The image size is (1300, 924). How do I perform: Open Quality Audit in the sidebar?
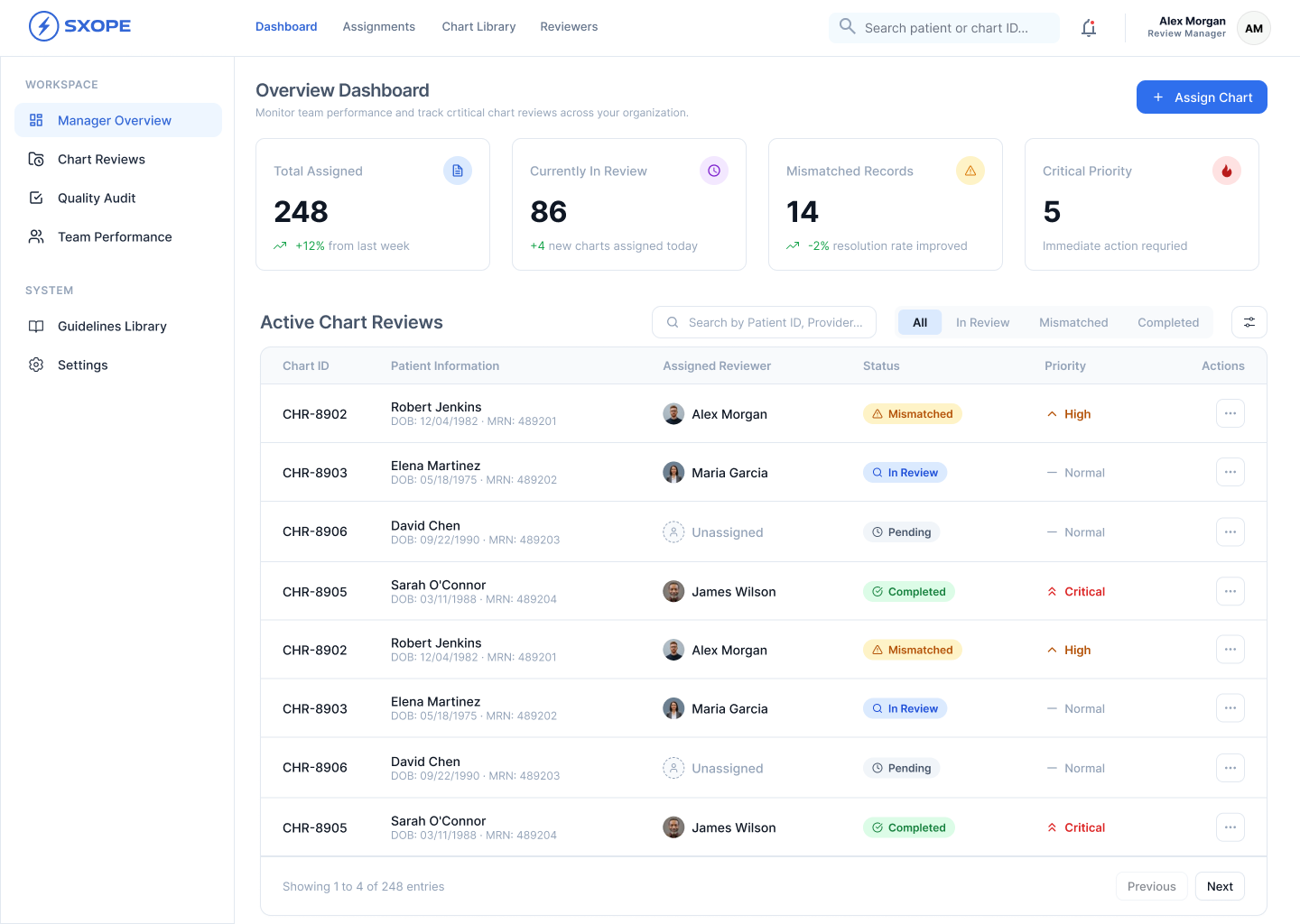point(118,198)
